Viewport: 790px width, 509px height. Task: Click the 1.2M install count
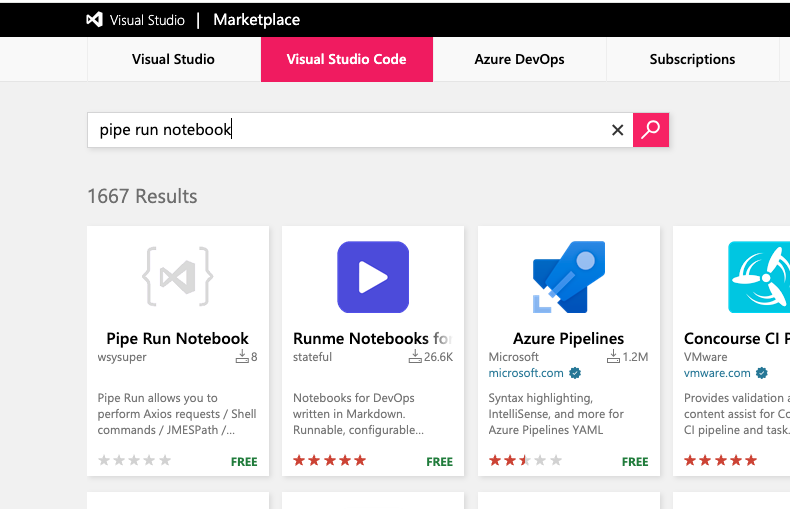(x=635, y=357)
